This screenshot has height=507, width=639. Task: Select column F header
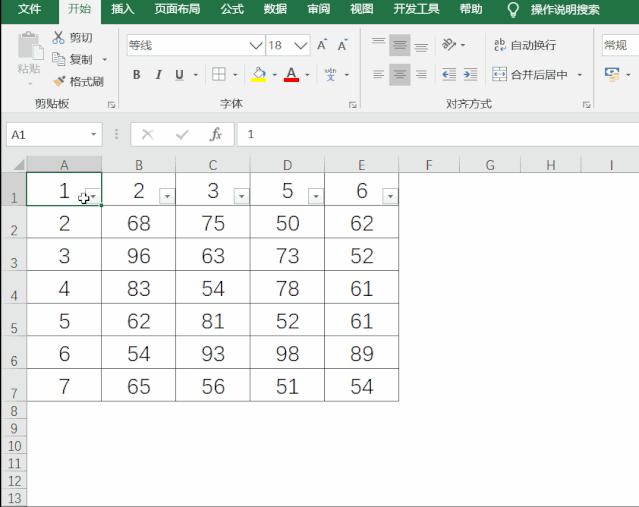point(429,165)
